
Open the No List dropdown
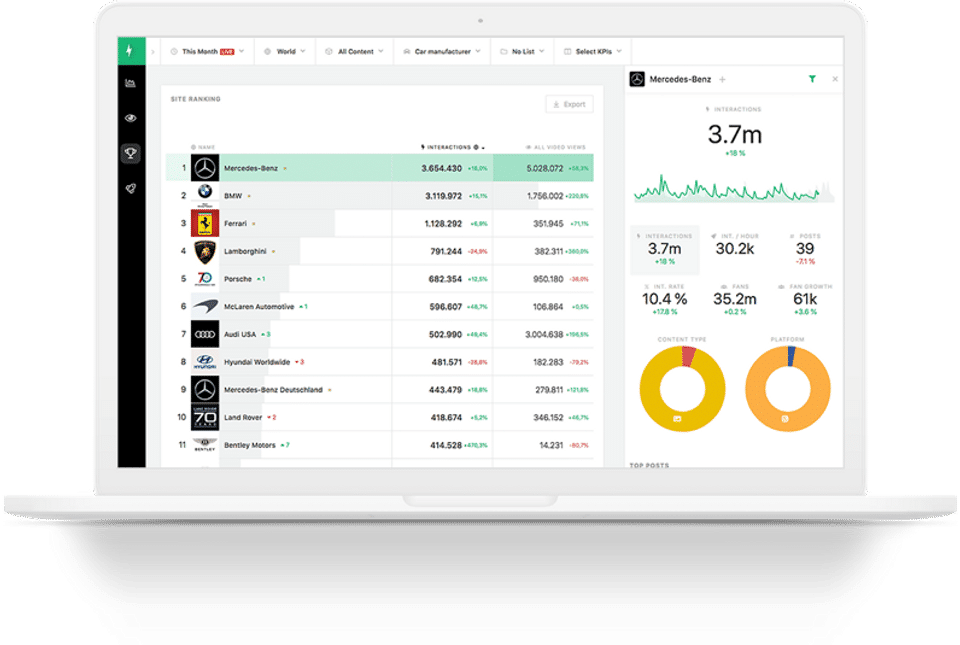click(522, 51)
